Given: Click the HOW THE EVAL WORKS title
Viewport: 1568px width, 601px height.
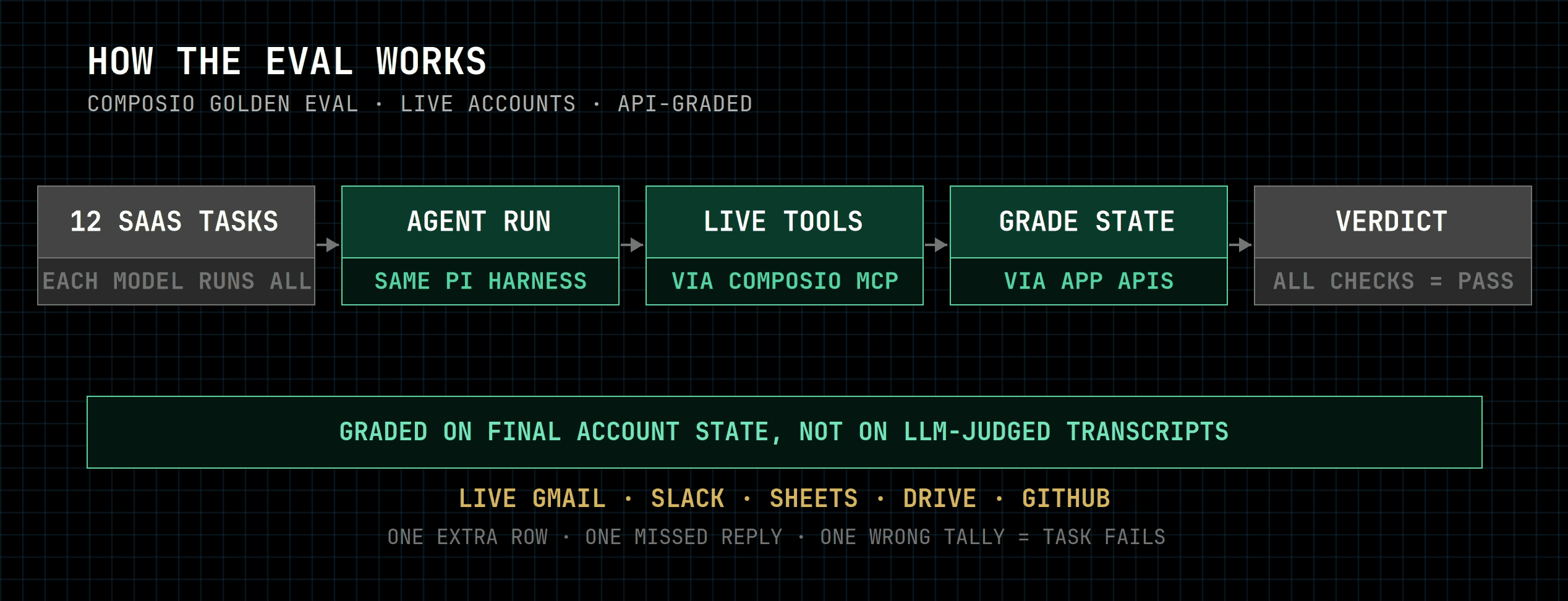Looking at the screenshot, I should point(287,62).
